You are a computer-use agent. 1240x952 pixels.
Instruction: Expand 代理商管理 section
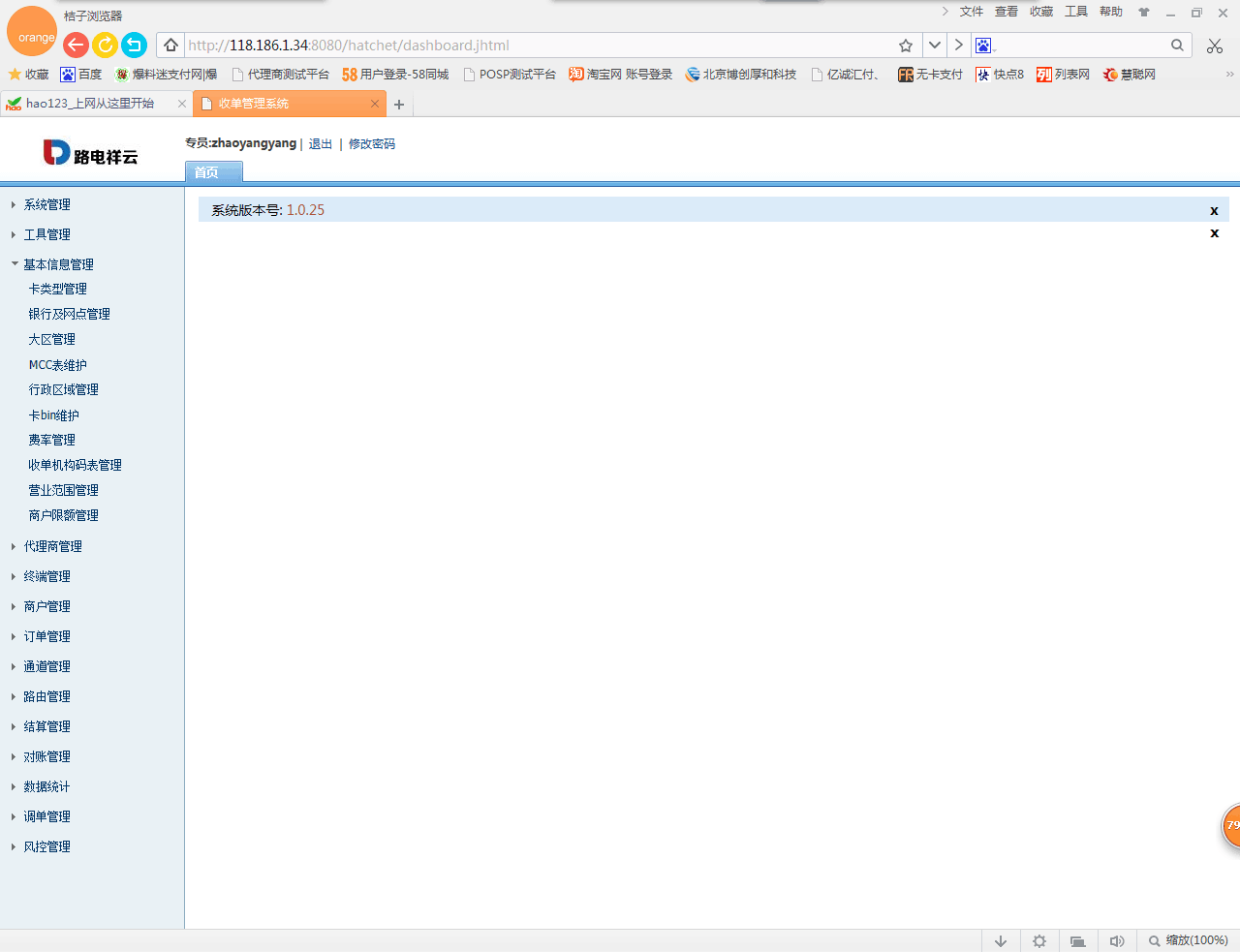point(53,546)
